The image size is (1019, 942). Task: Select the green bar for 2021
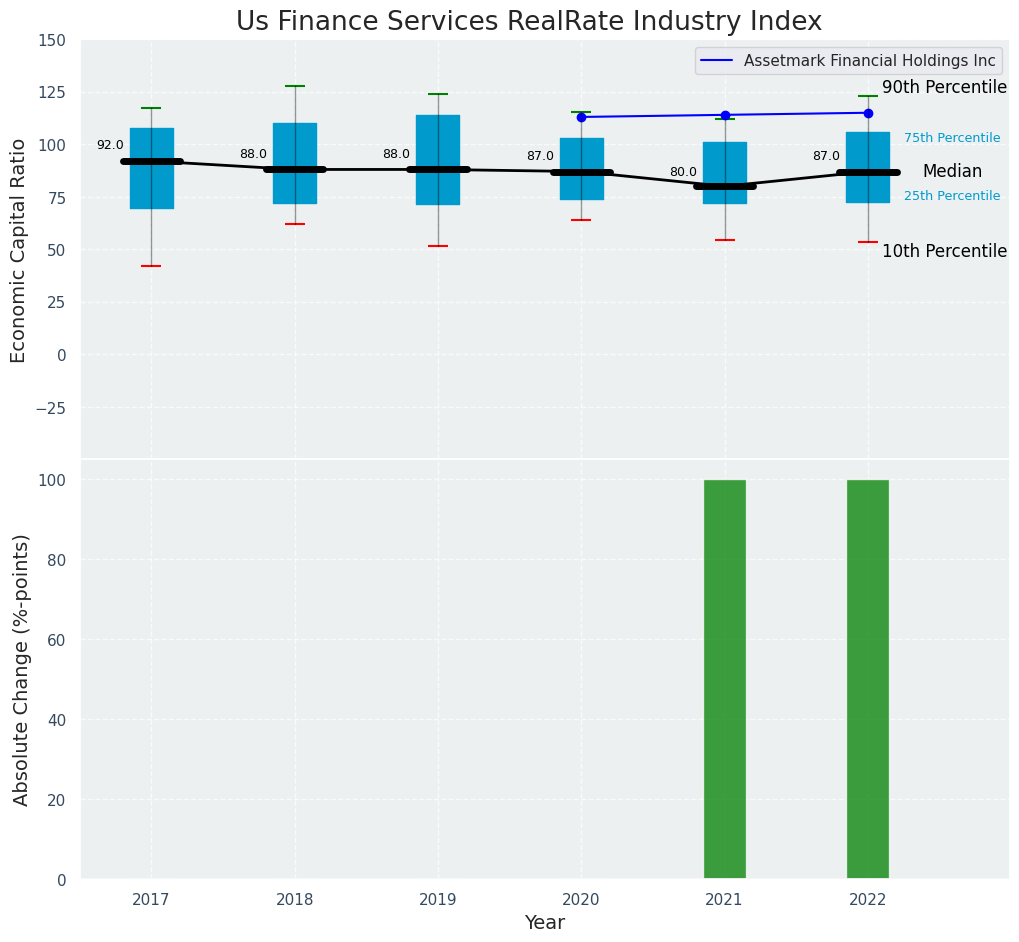[725, 679]
